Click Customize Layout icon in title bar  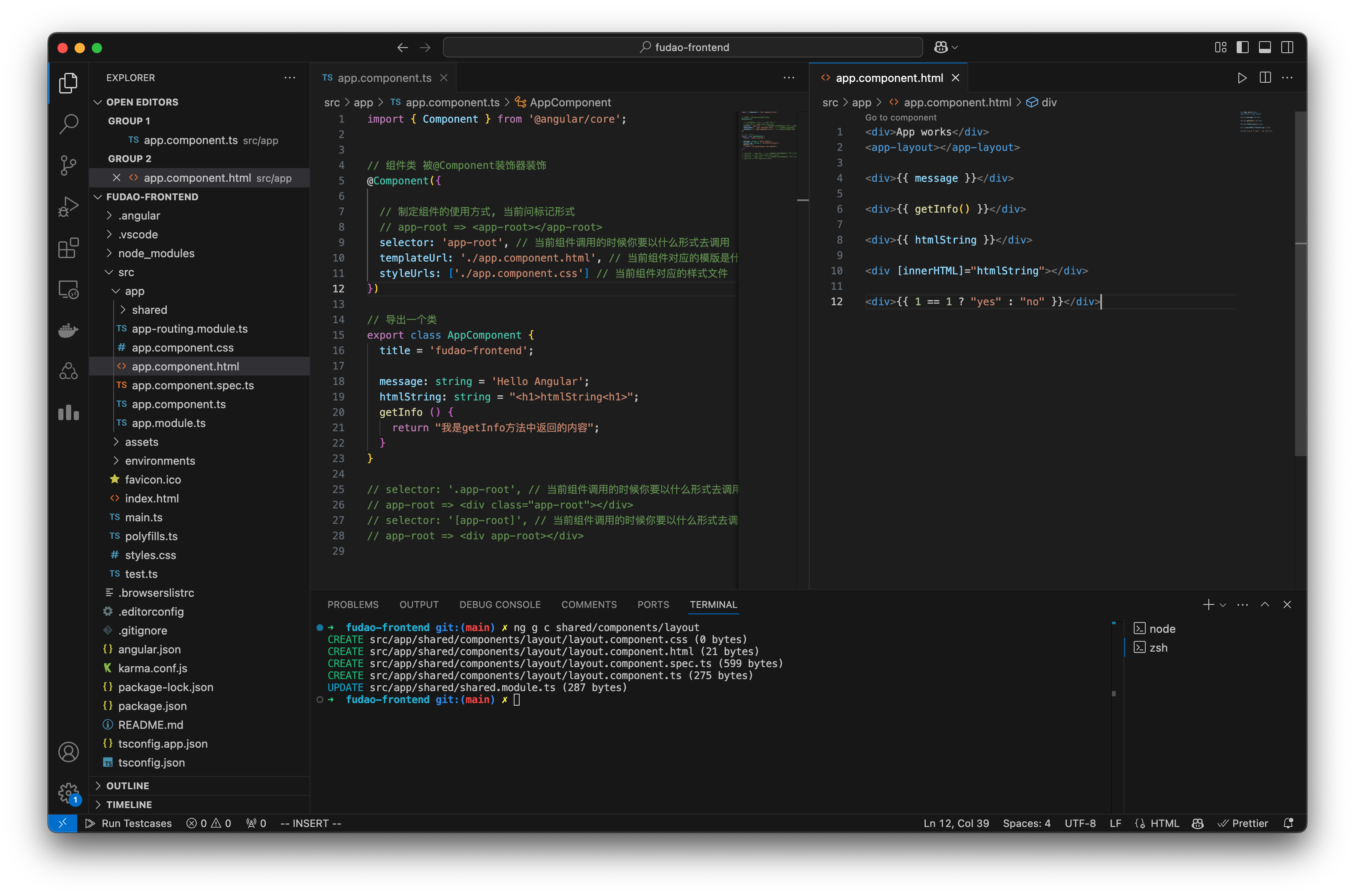click(1221, 48)
